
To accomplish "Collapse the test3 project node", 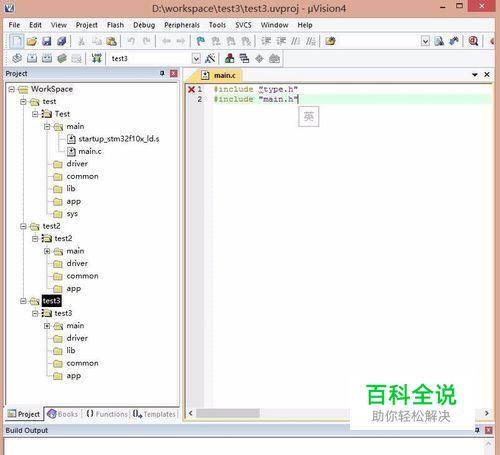I will 23,301.
